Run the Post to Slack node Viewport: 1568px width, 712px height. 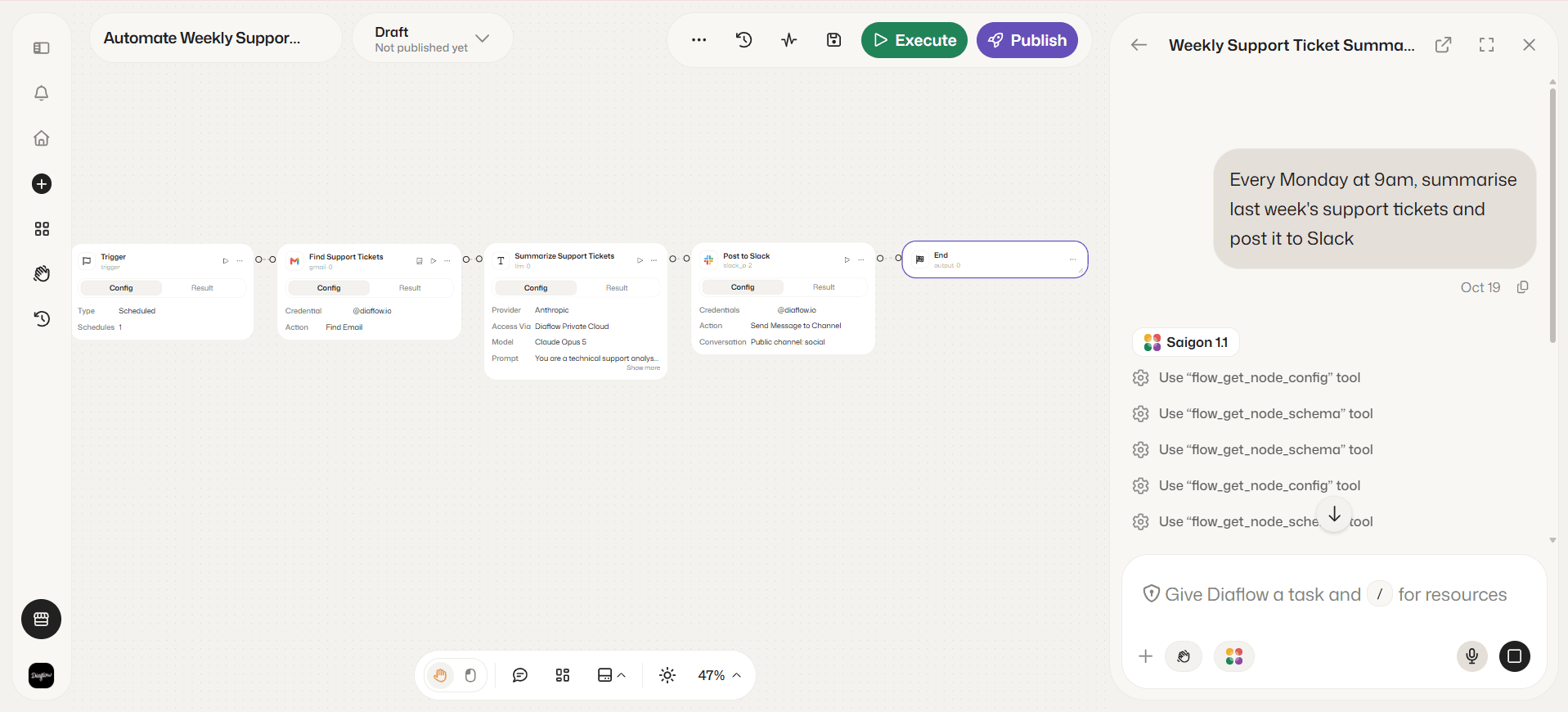847,260
